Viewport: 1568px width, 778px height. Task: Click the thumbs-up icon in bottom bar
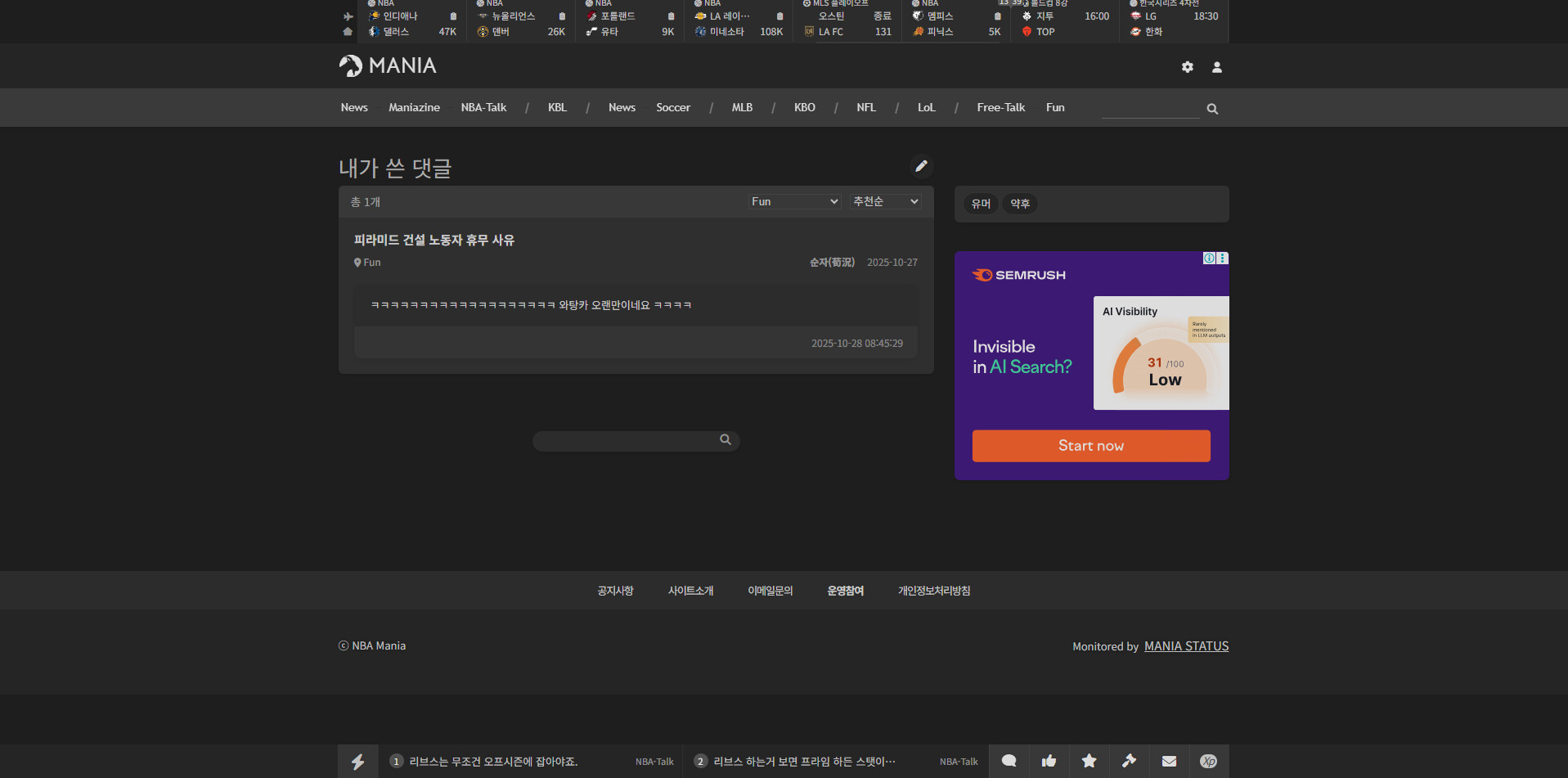(x=1049, y=761)
